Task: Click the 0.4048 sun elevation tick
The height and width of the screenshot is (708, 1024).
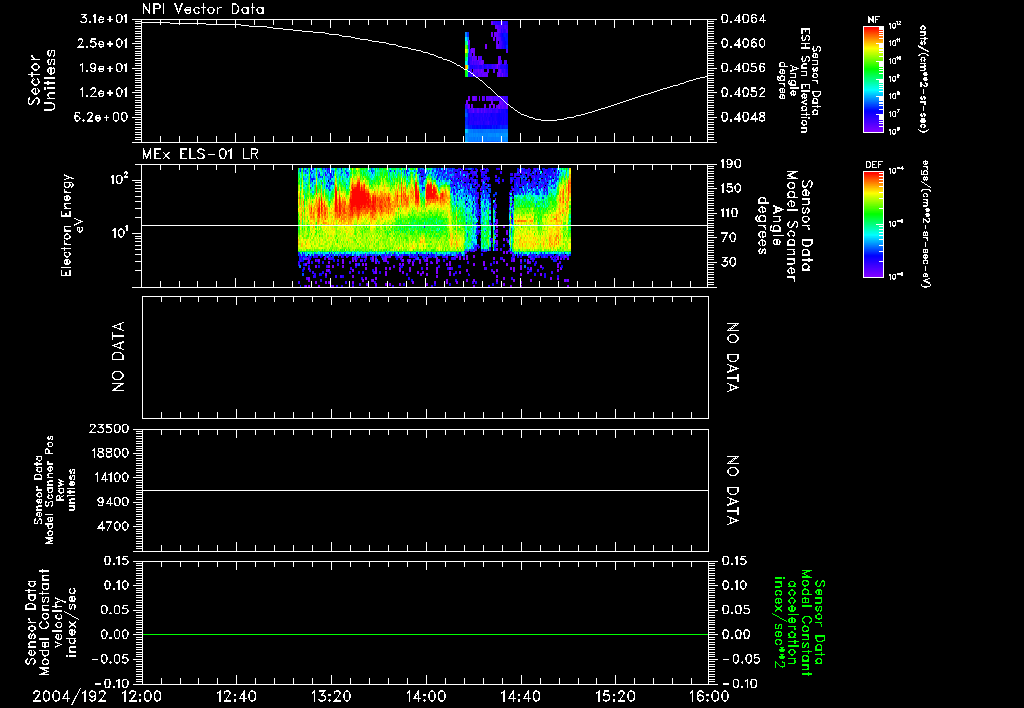Action: pos(743,118)
